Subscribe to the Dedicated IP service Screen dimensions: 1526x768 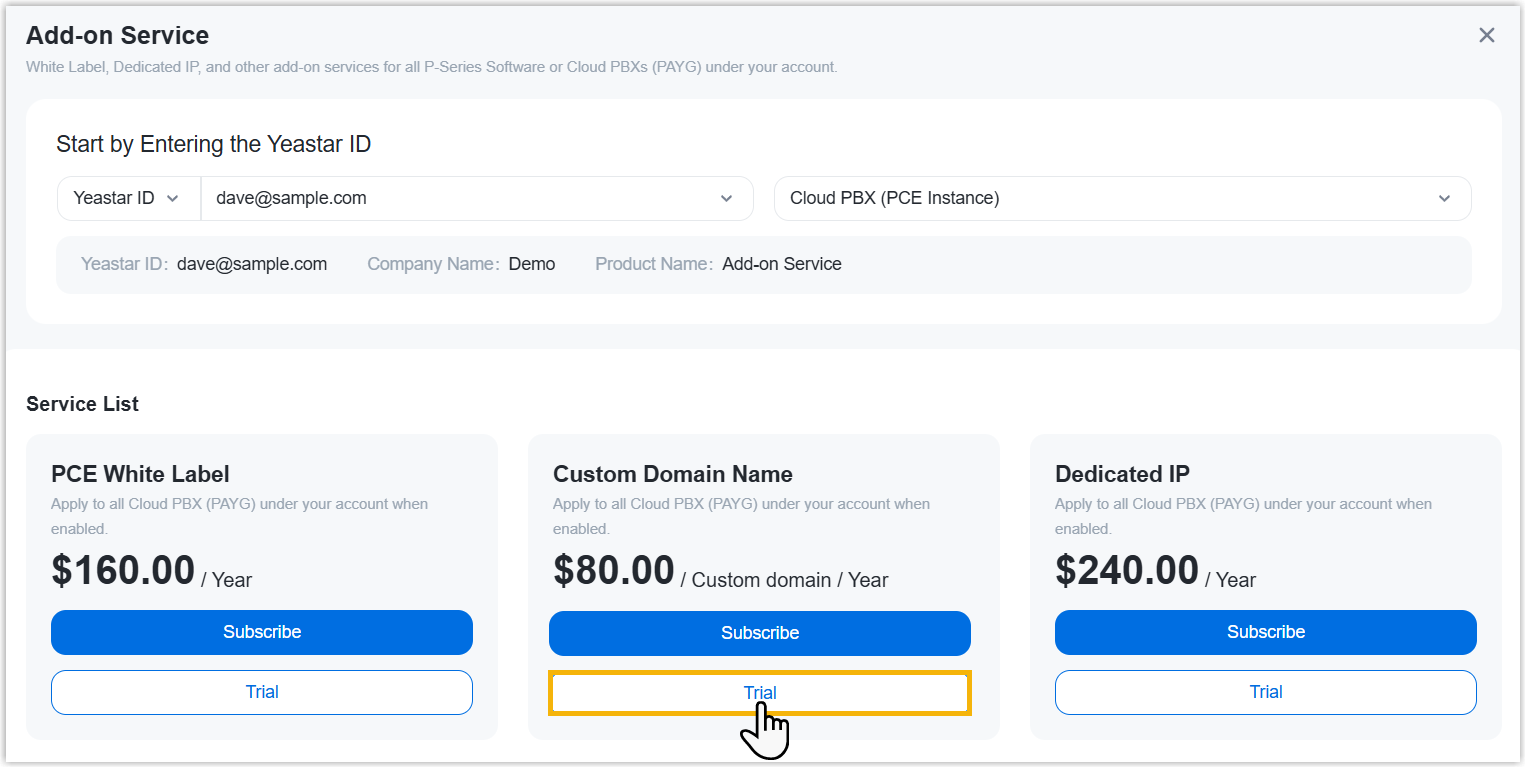(1266, 632)
